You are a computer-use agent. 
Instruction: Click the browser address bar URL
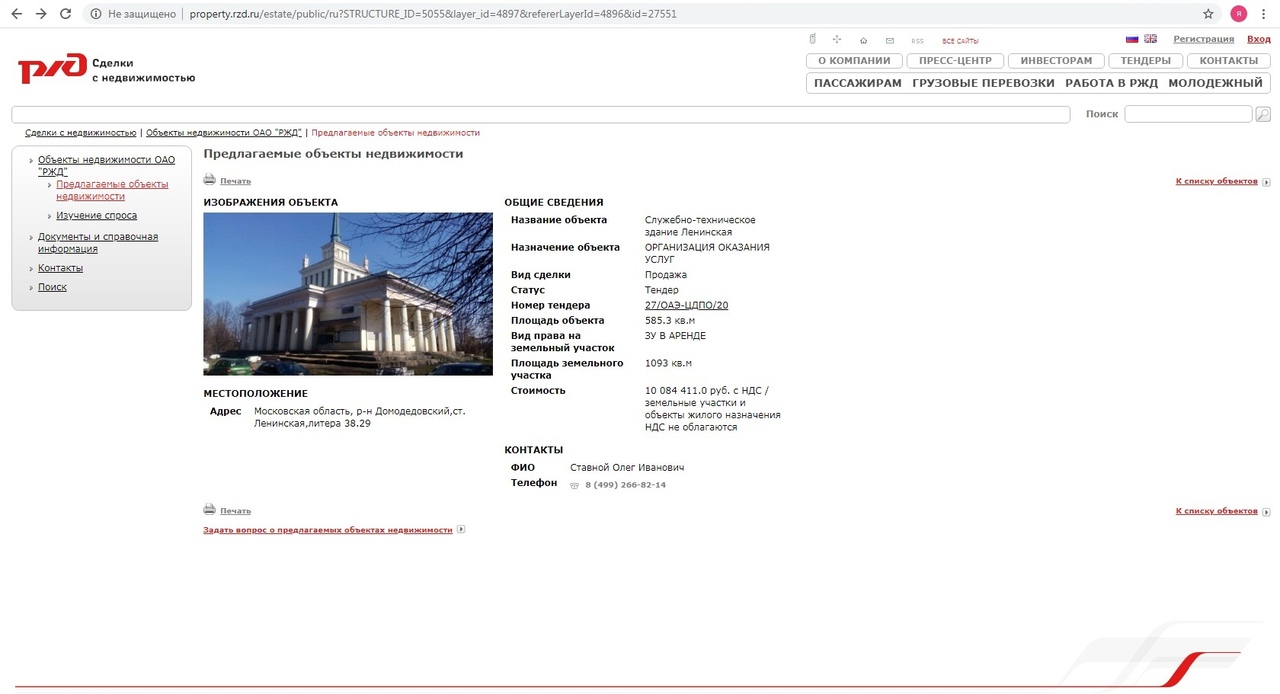433,14
